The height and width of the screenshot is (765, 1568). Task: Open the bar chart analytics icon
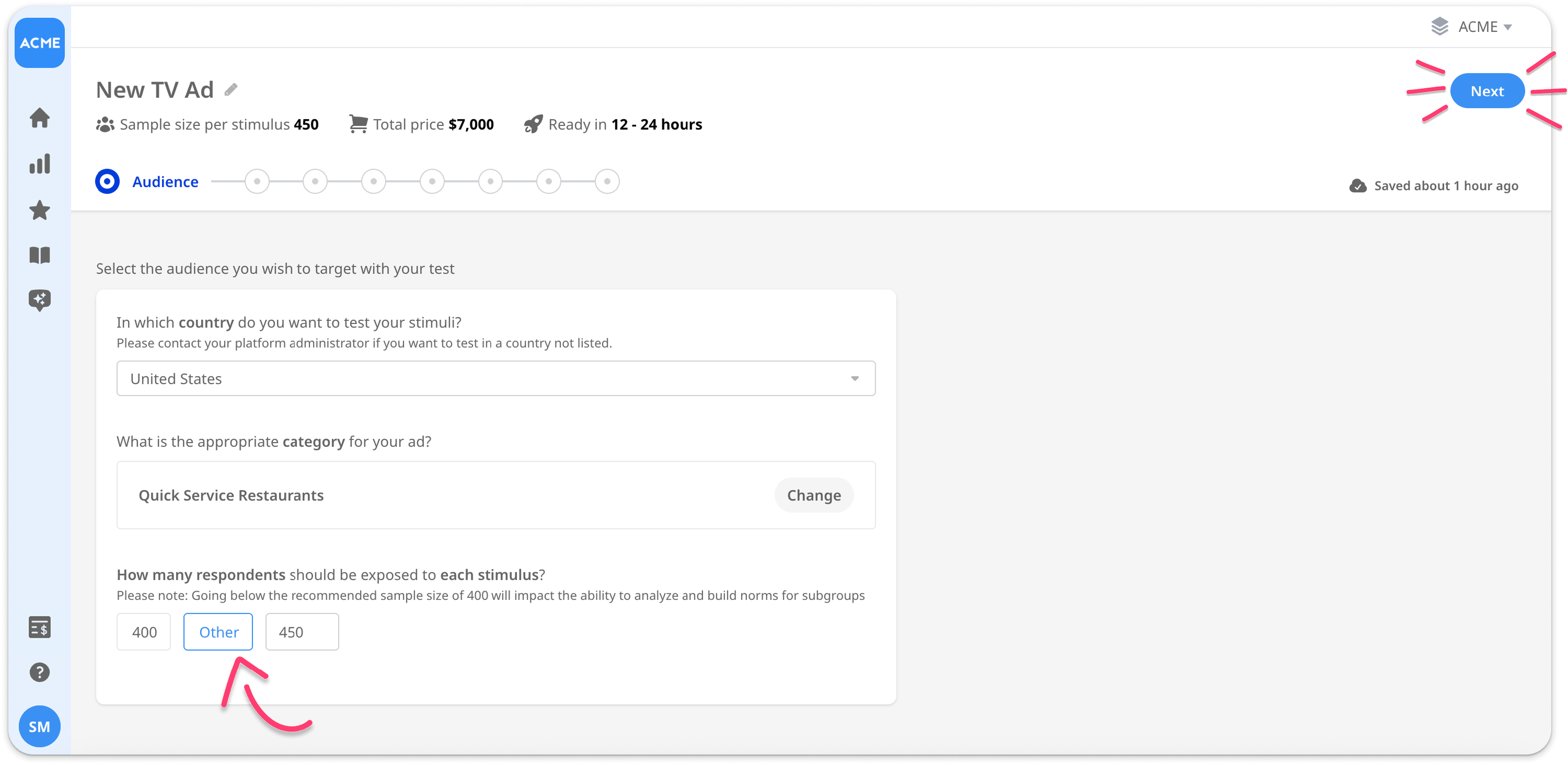(40, 164)
